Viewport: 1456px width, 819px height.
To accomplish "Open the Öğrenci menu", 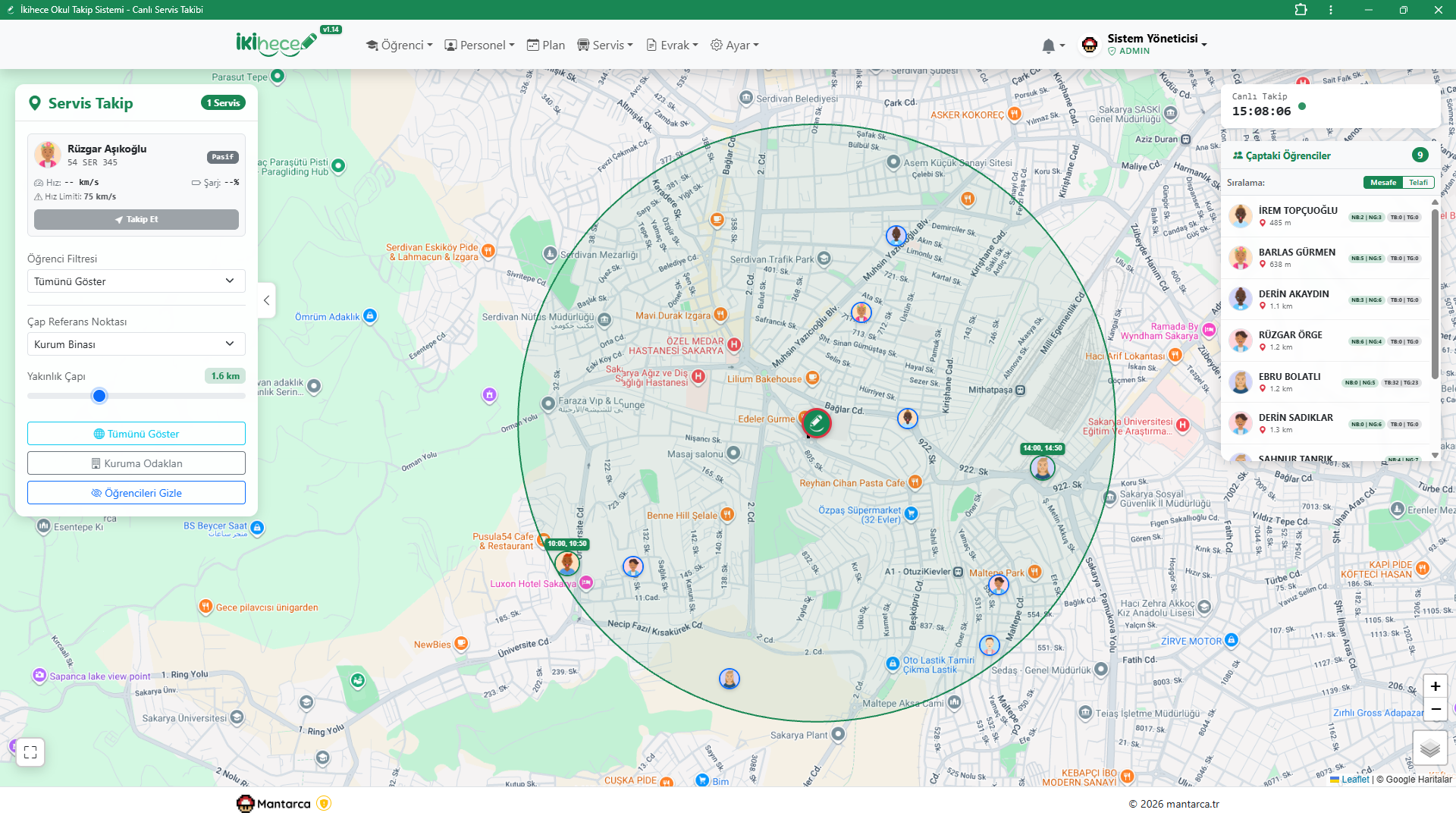I will [x=399, y=45].
